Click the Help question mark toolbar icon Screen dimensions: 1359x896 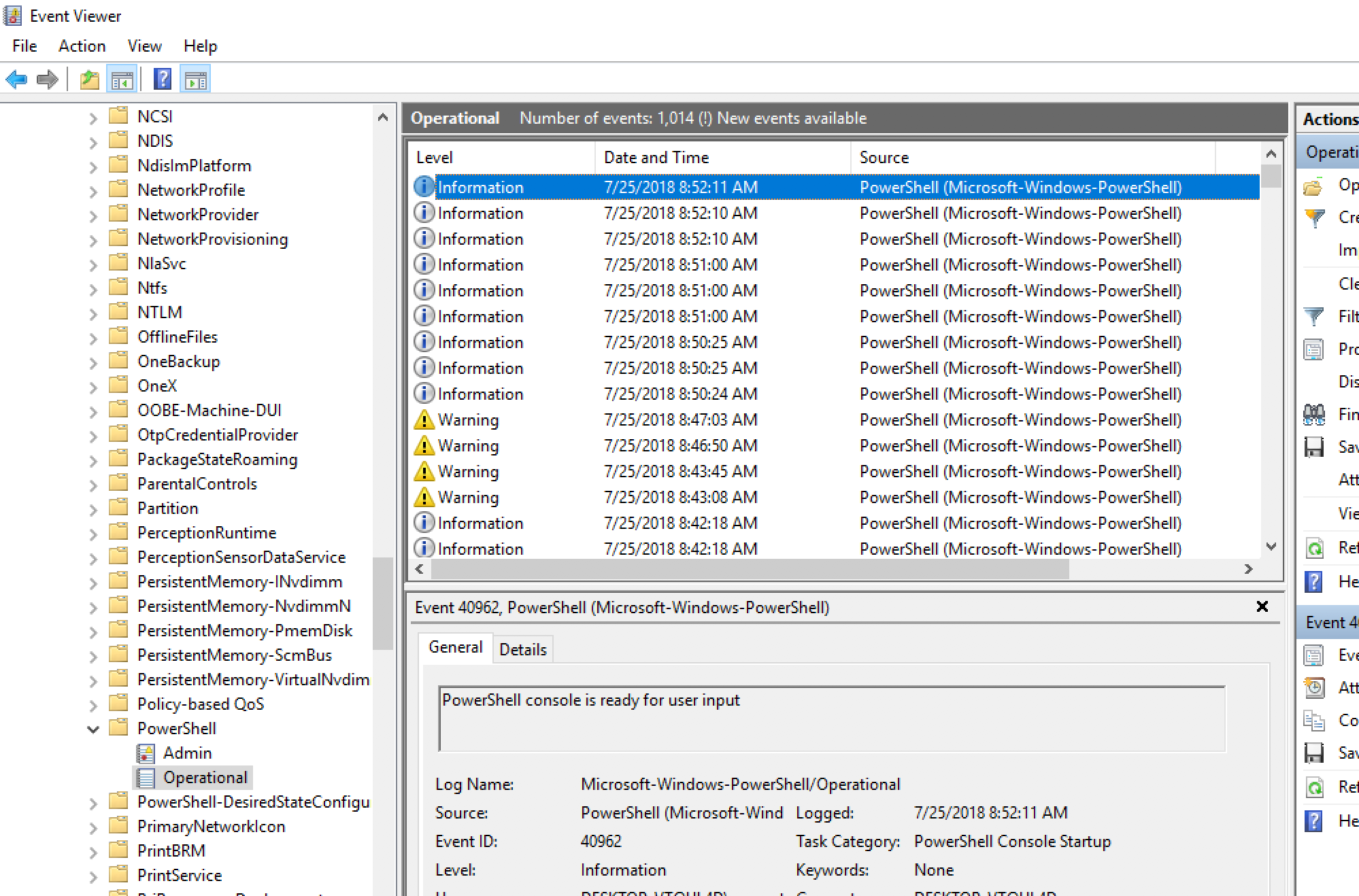click(x=162, y=78)
